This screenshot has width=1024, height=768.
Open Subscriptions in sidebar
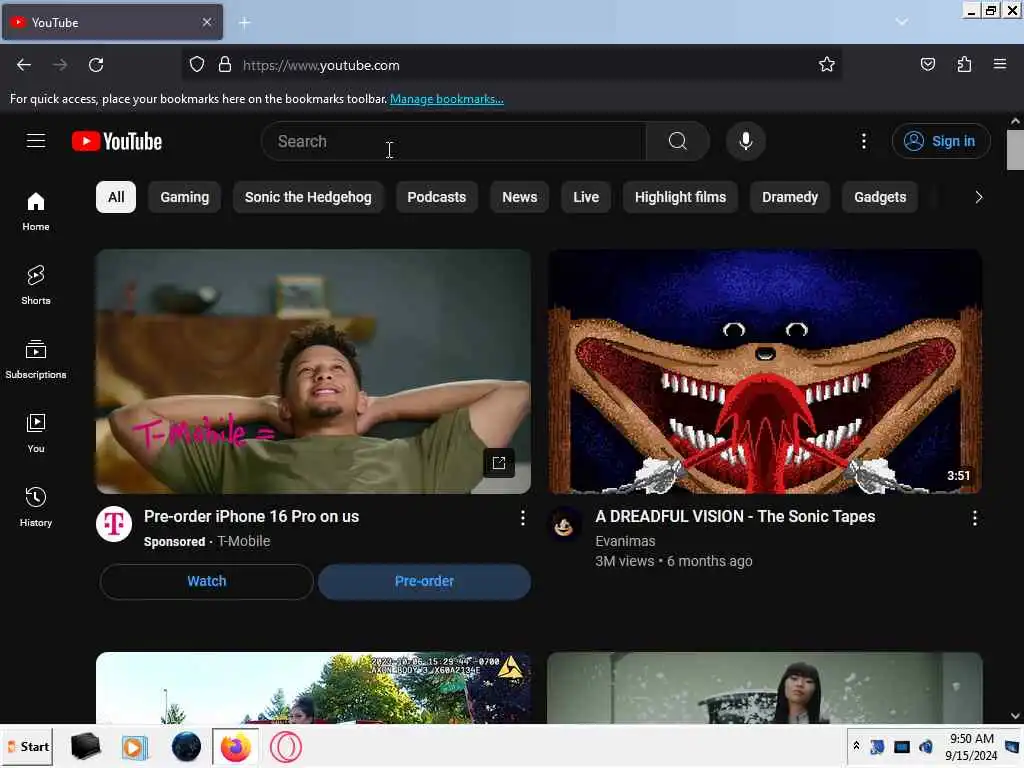point(36,359)
